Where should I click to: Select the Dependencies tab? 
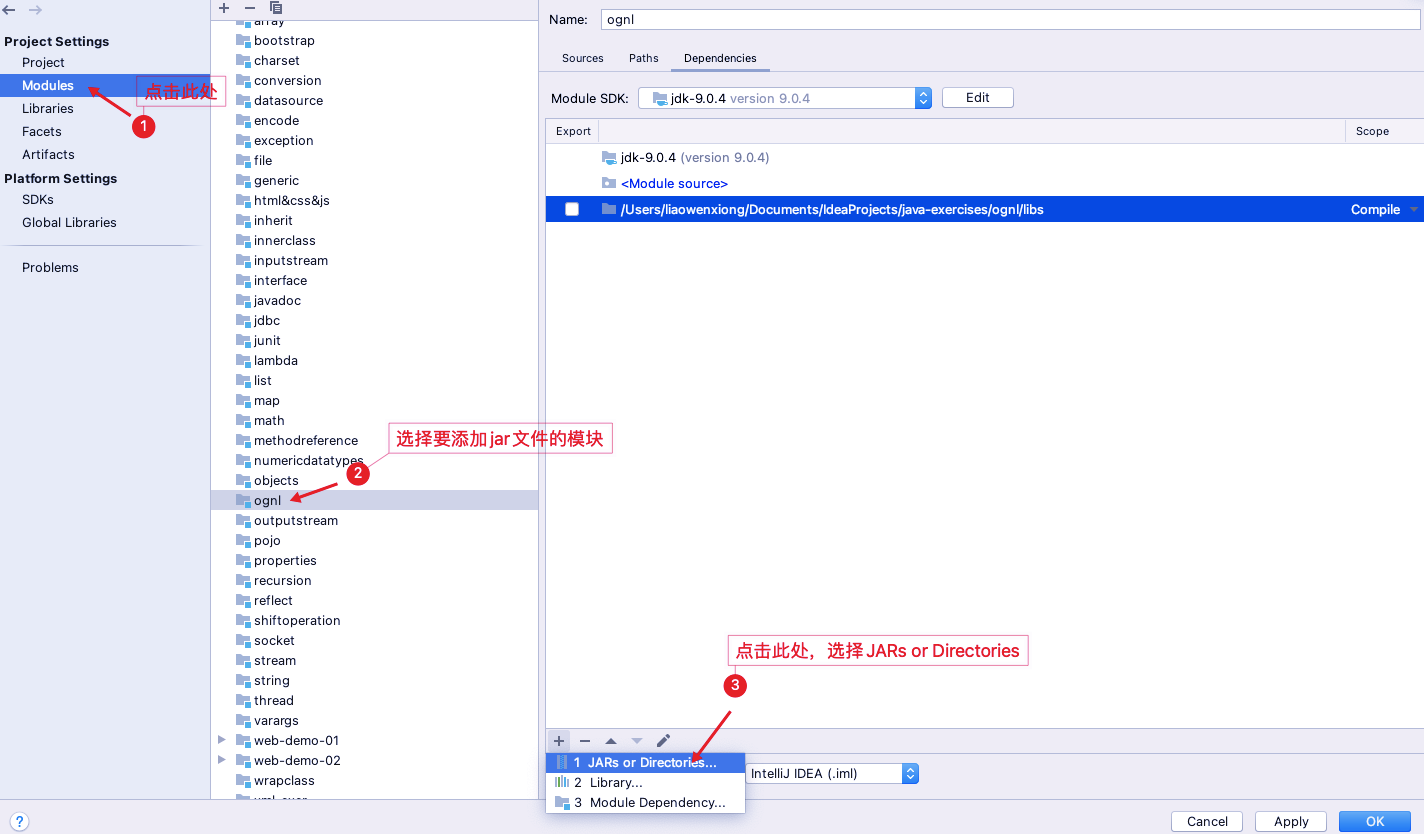pyautogui.click(x=720, y=58)
